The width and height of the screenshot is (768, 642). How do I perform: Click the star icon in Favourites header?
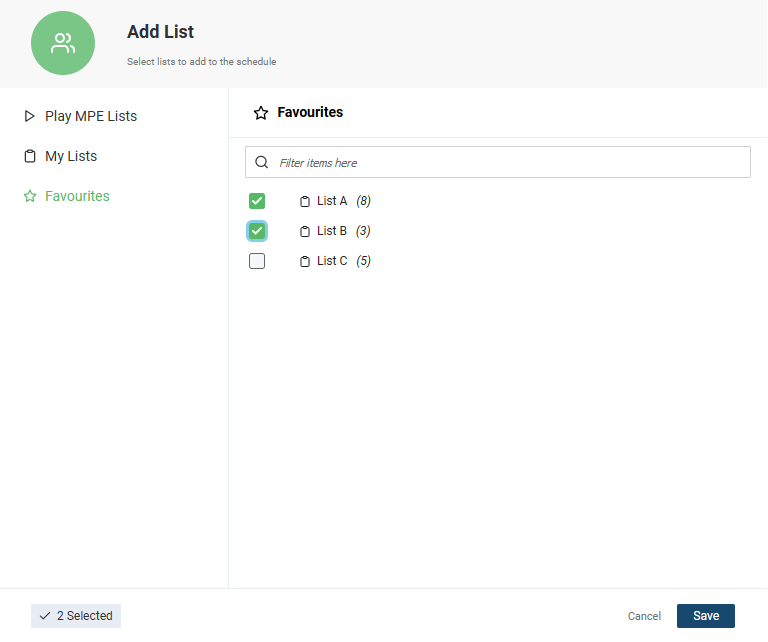(x=261, y=113)
